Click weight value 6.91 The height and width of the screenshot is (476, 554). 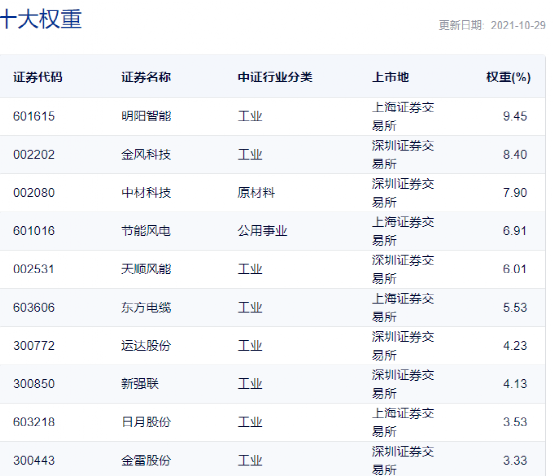(x=515, y=231)
